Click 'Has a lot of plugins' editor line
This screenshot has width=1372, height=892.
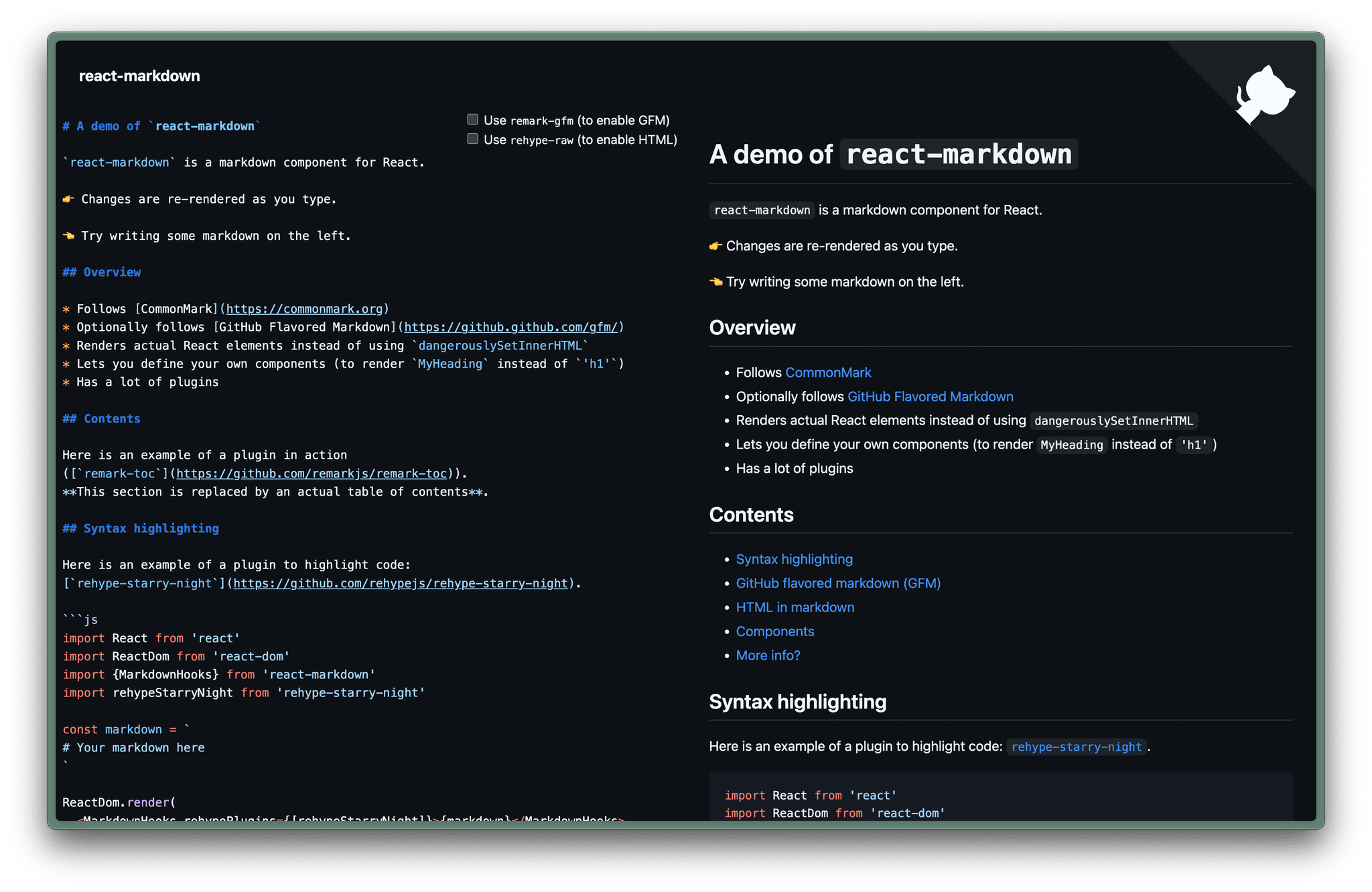click(x=141, y=382)
